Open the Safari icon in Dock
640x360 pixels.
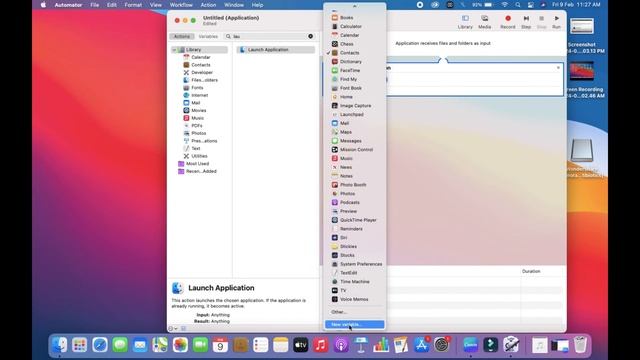tap(100, 345)
